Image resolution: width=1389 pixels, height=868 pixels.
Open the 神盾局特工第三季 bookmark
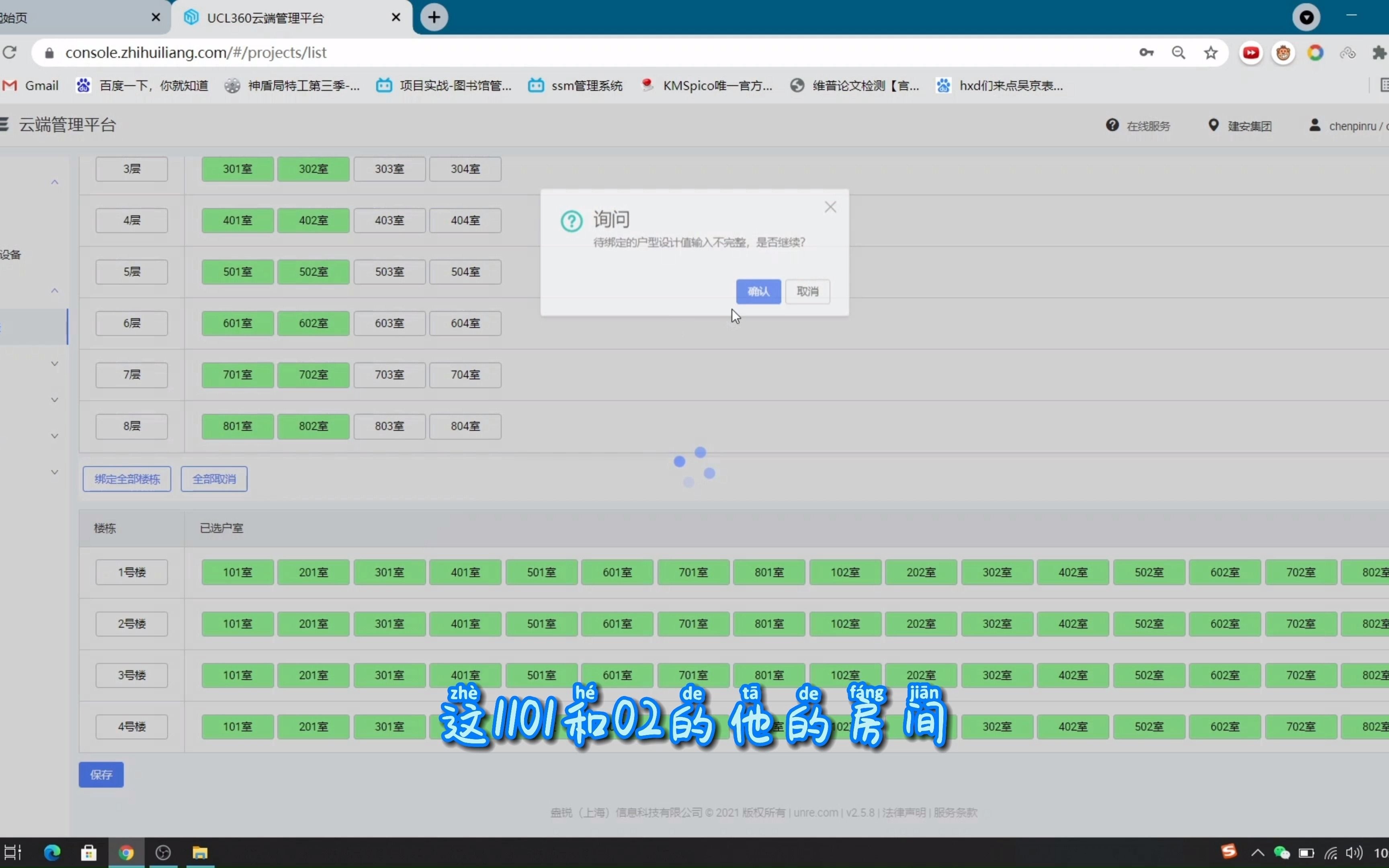[292, 86]
